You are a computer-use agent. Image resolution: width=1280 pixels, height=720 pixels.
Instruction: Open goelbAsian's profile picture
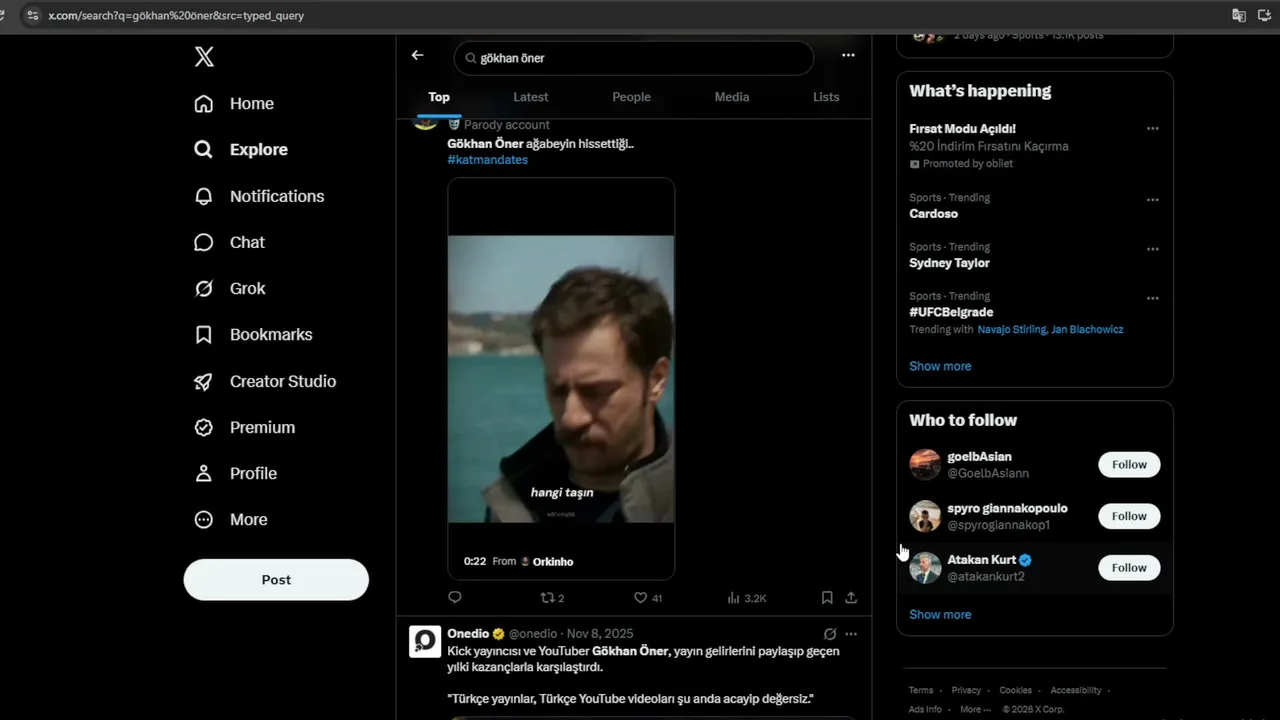pyautogui.click(x=925, y=465)
